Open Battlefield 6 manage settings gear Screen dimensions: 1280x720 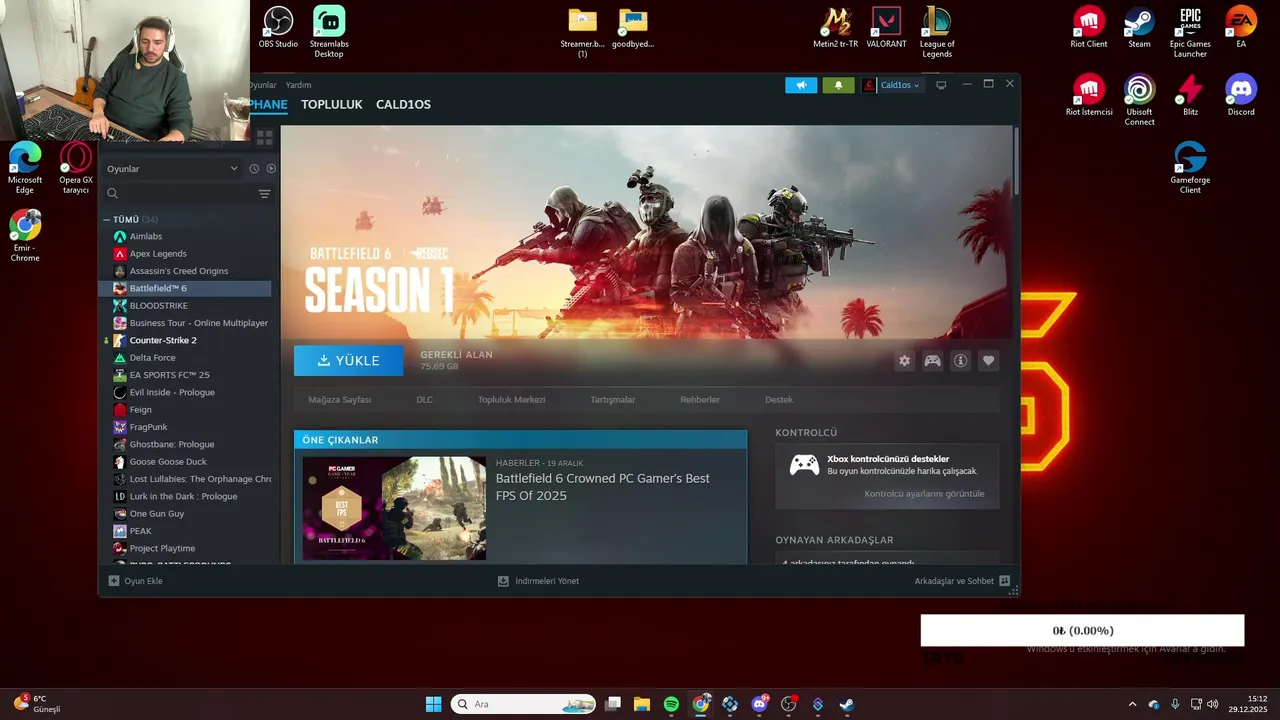pyautogui.click(x=905, y=361)
